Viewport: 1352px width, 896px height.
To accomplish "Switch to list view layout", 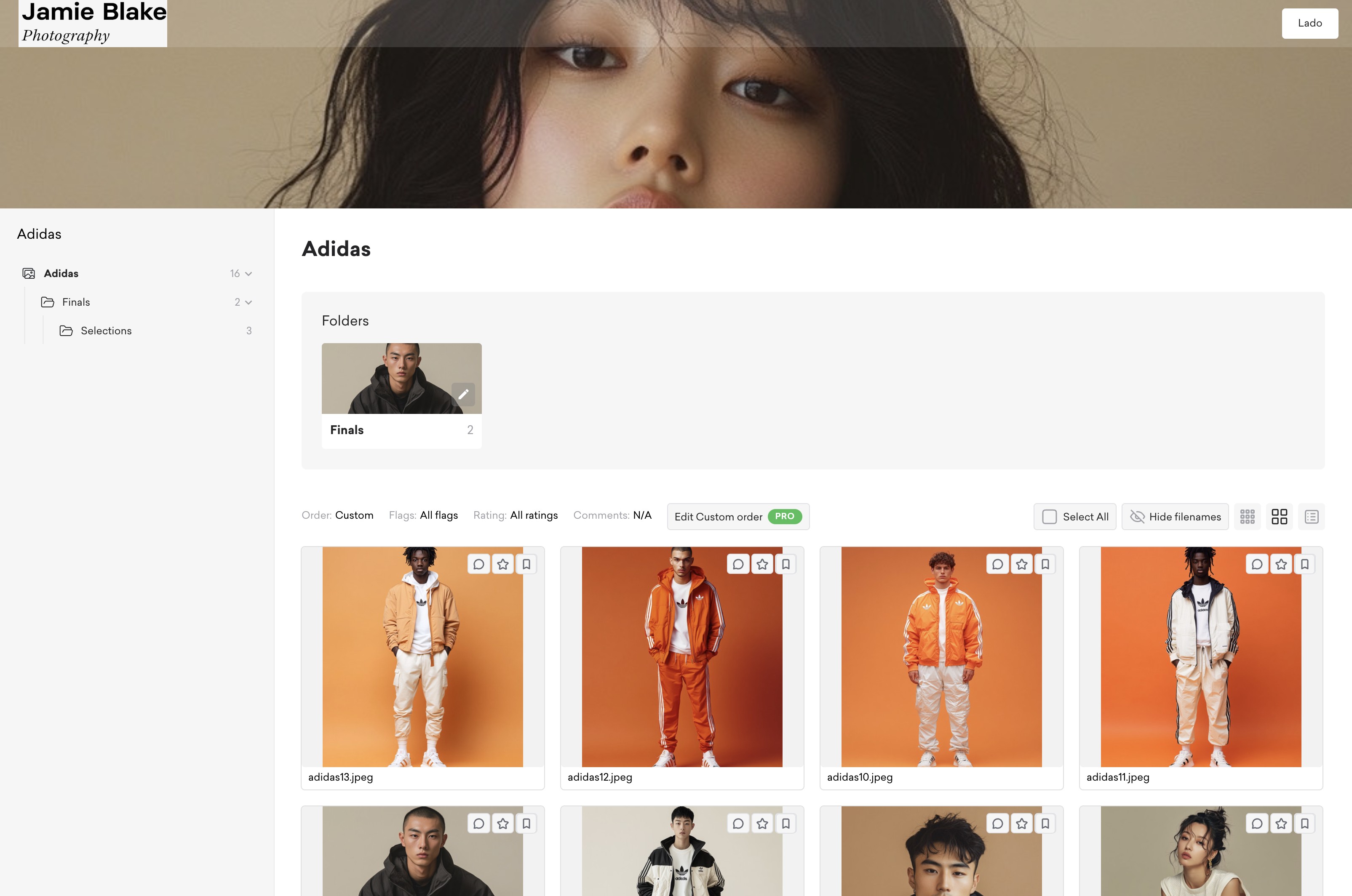I will pyautogui.click(x=1312, y=517).
